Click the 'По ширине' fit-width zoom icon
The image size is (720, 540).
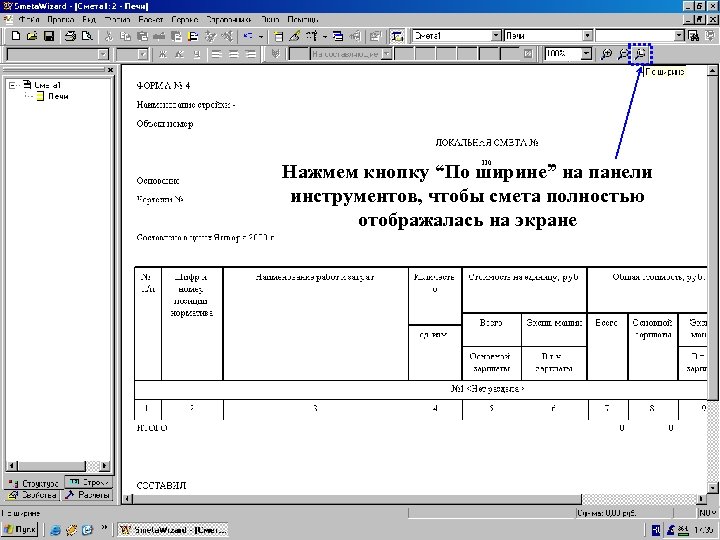click(x=640, y=54)
